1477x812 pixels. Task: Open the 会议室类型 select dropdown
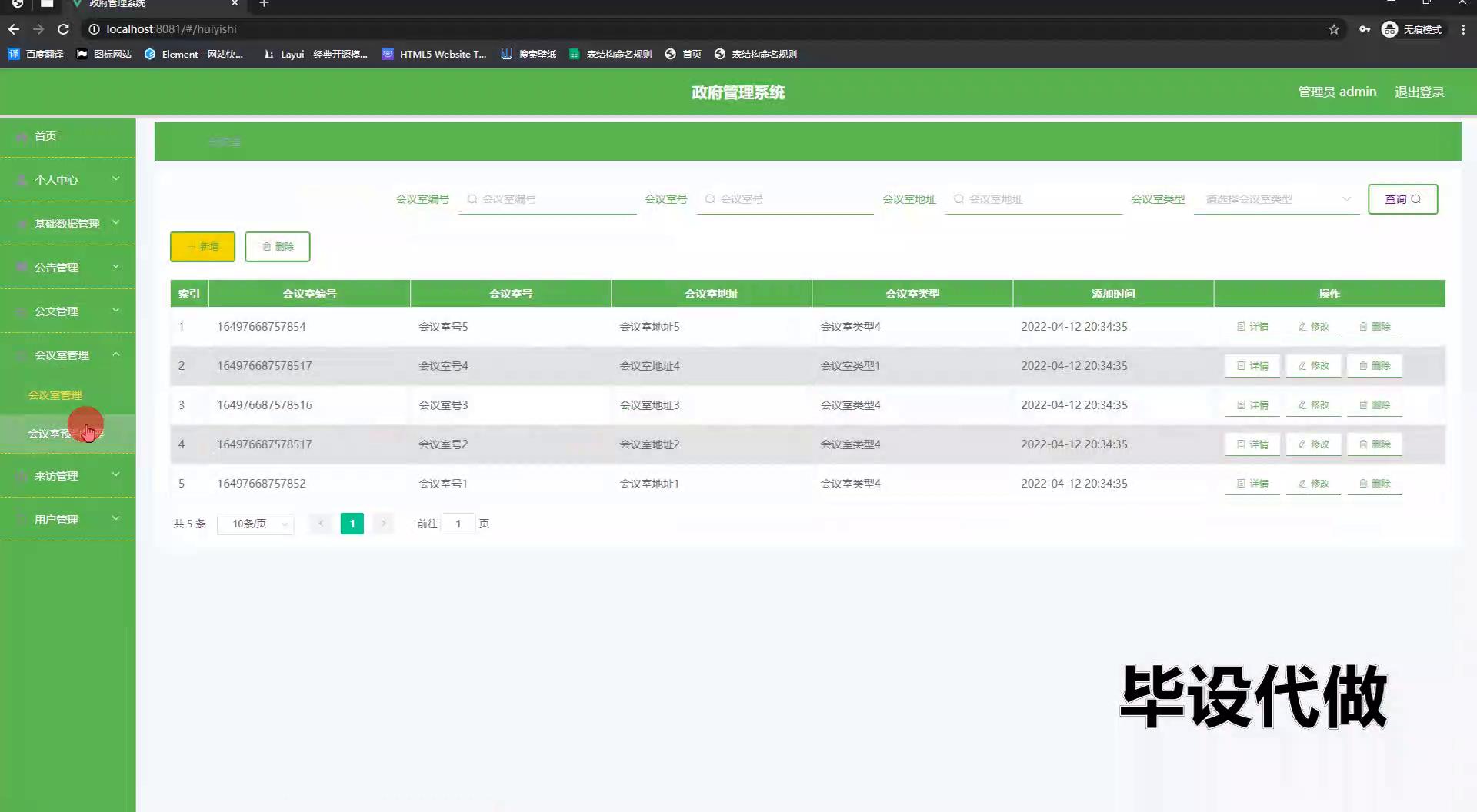click(1276, 199)
